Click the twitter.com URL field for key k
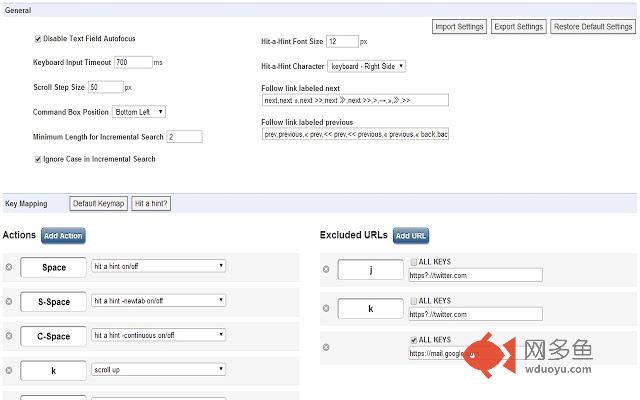Viewport: 640px width, 400px height. (x=476, y=314)
